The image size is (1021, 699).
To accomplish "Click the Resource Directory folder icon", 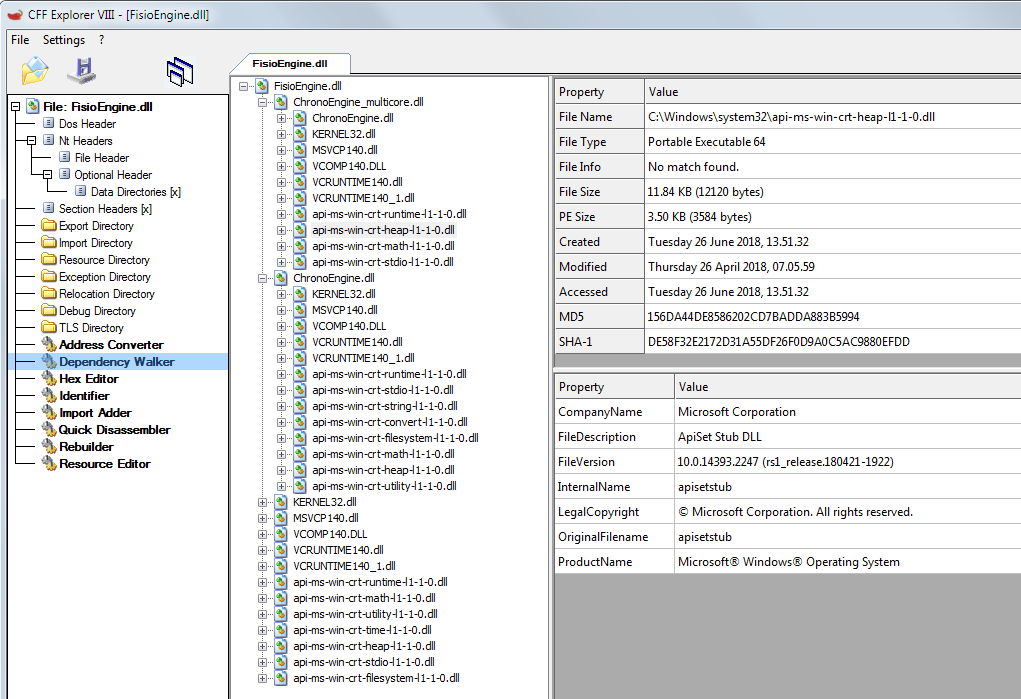I will tap(49, 259).
